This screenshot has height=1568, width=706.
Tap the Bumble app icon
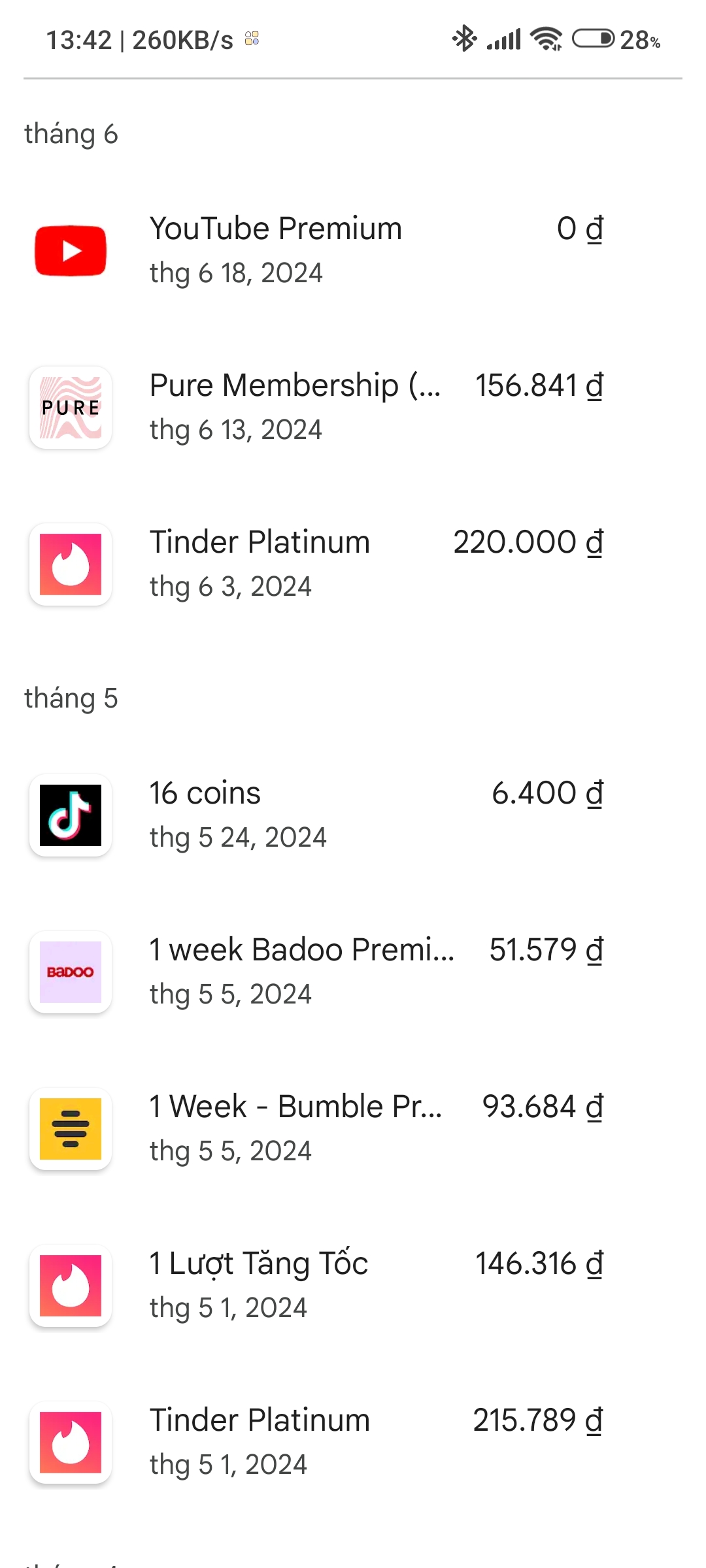tap(71, 1129)
